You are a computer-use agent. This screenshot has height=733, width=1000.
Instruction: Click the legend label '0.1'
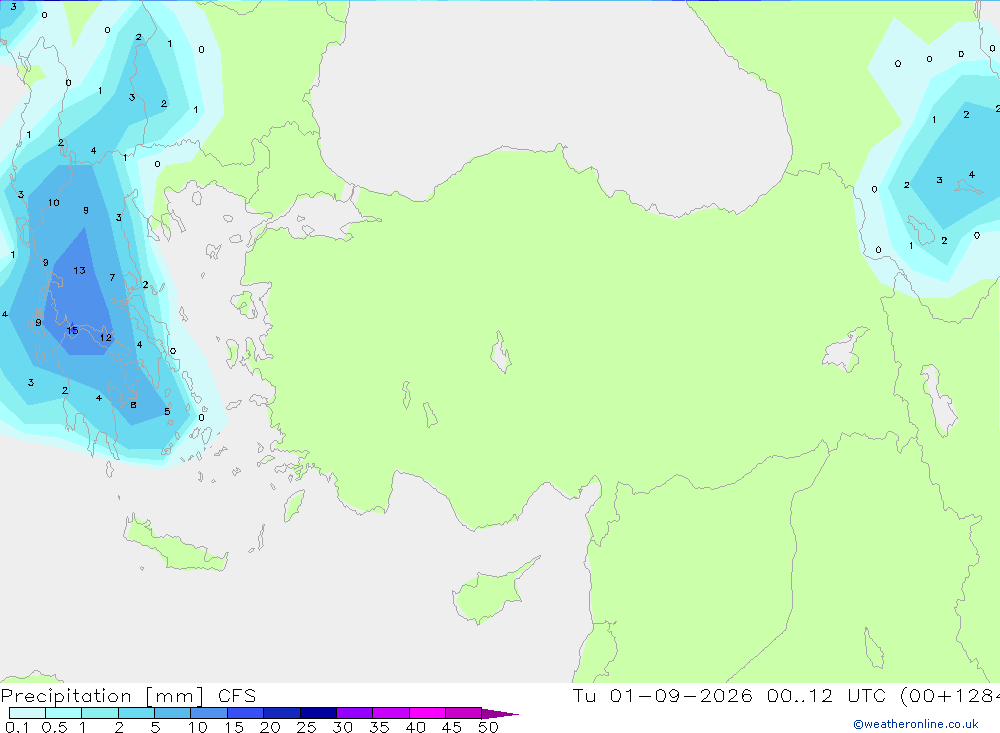(17, 727)
